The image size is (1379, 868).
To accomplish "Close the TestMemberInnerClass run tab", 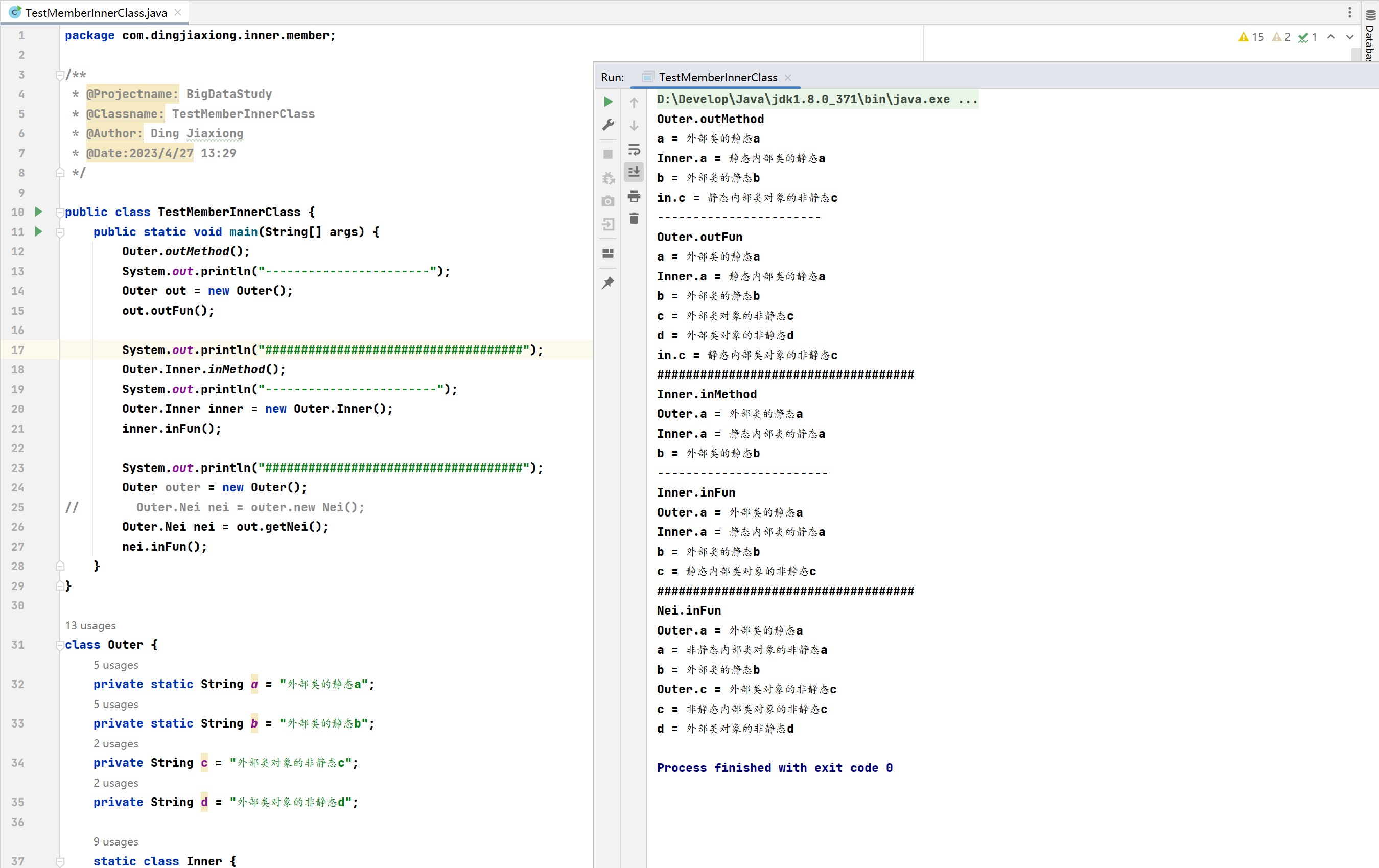I will pos(788,77).
